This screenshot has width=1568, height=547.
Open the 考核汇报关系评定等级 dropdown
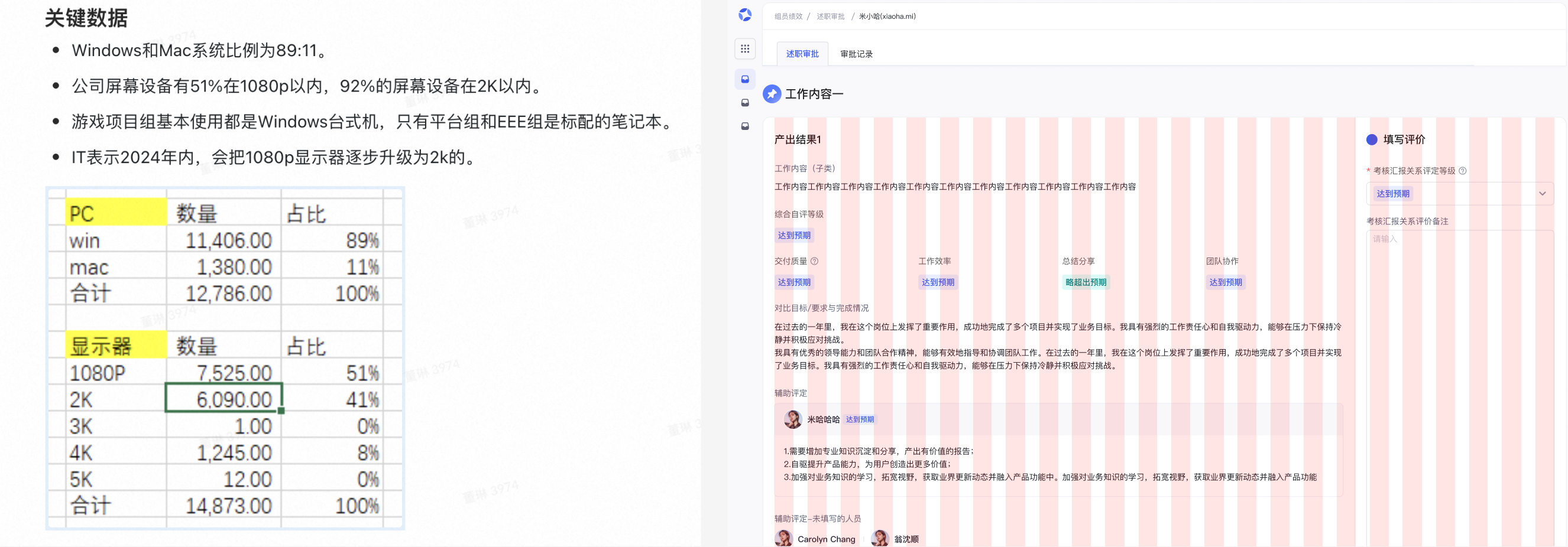(x=1460, y=194)
